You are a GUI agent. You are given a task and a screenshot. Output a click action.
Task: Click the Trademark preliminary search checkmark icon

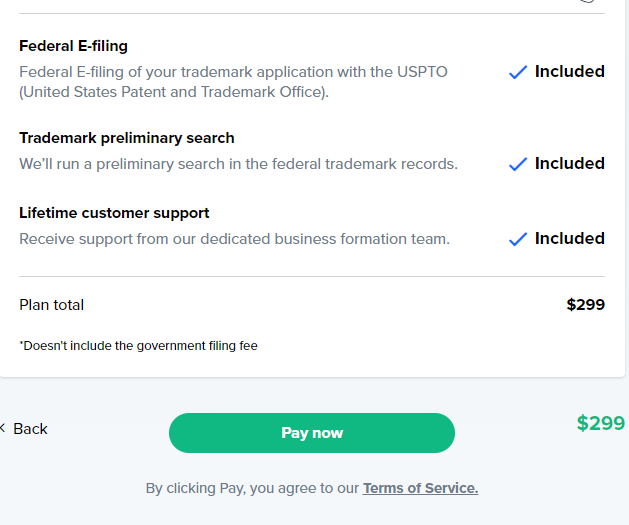click(517, 164)
